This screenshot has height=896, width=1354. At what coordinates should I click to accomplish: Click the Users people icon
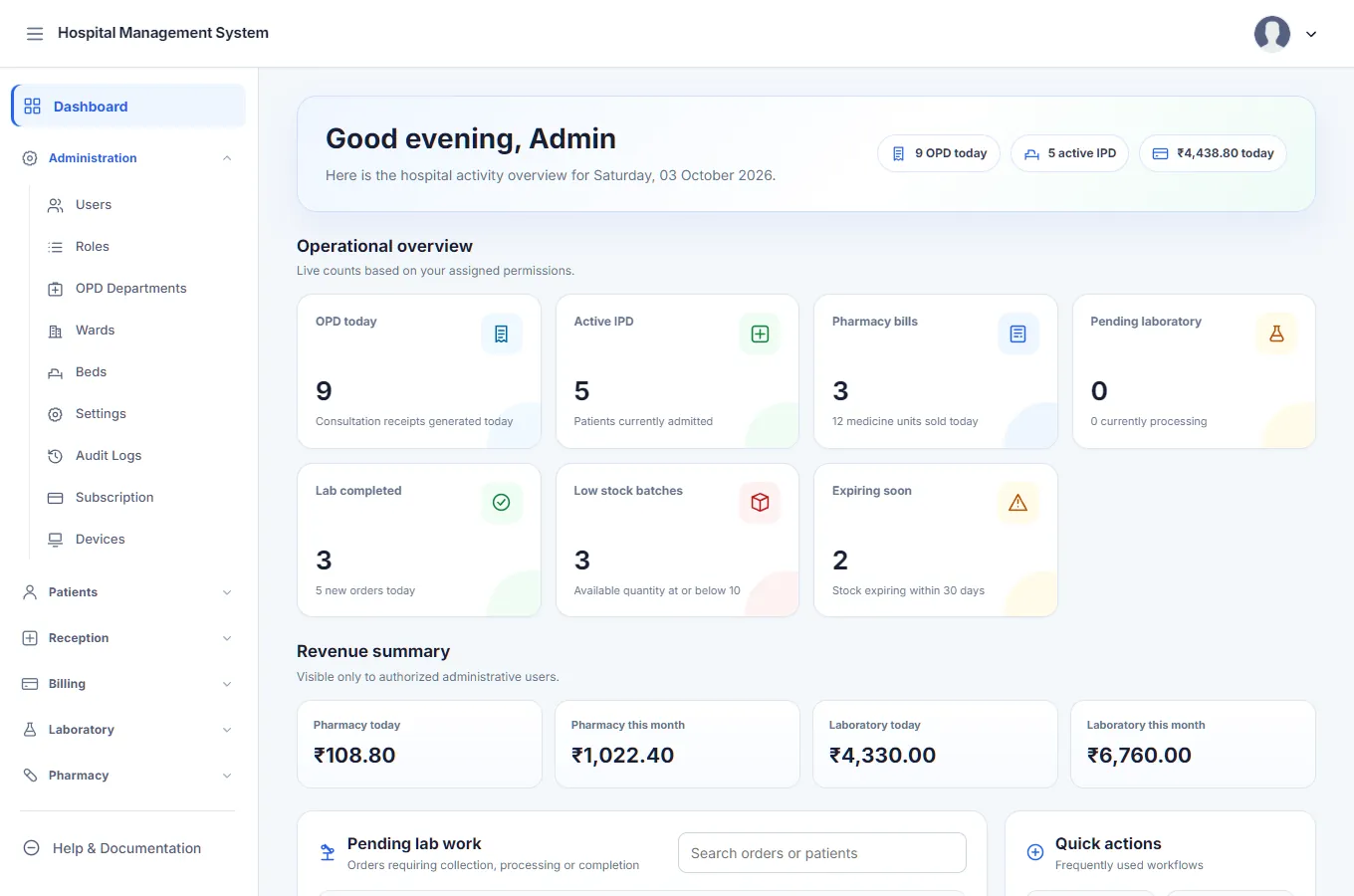pyautogui.click(x=56, y=205)
